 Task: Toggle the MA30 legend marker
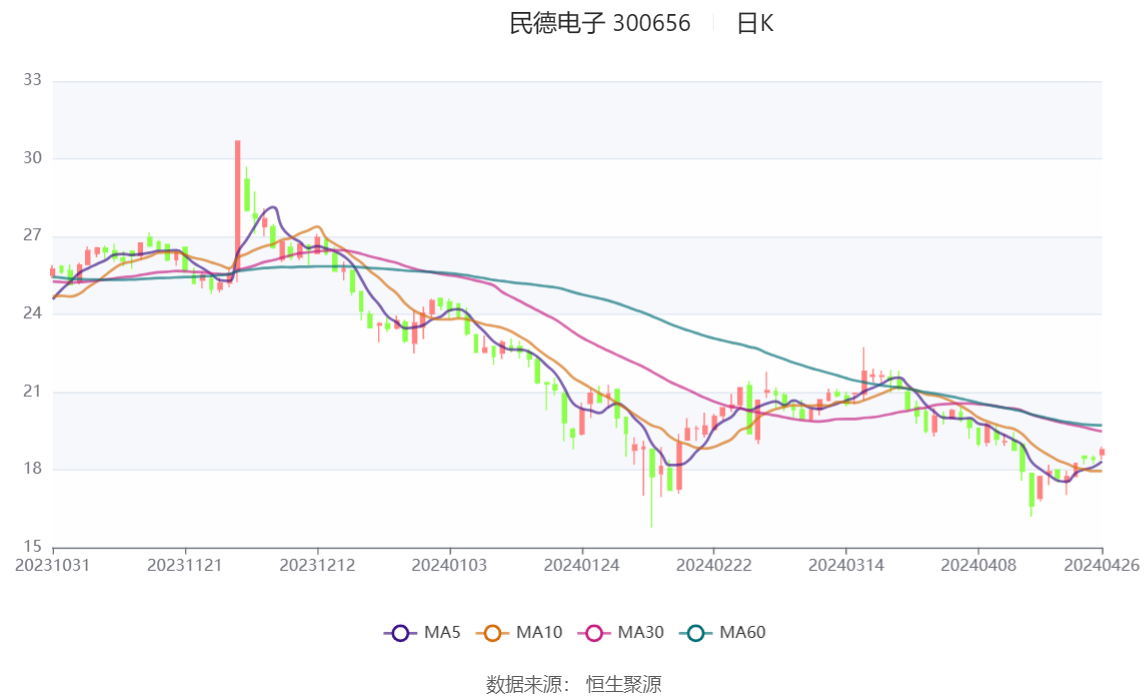594,633
